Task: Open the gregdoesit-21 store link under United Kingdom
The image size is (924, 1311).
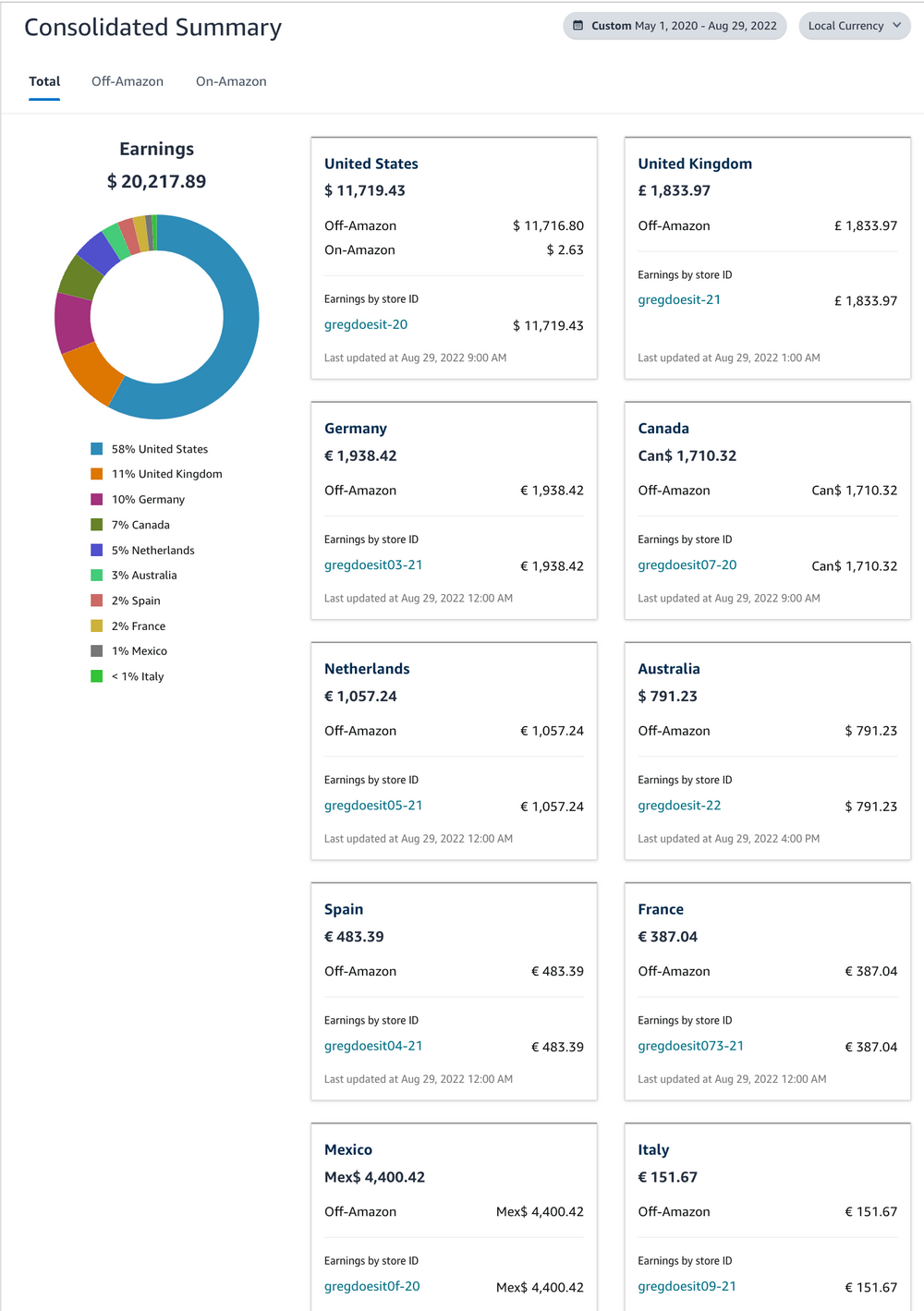Action: (x=679, y=299)
